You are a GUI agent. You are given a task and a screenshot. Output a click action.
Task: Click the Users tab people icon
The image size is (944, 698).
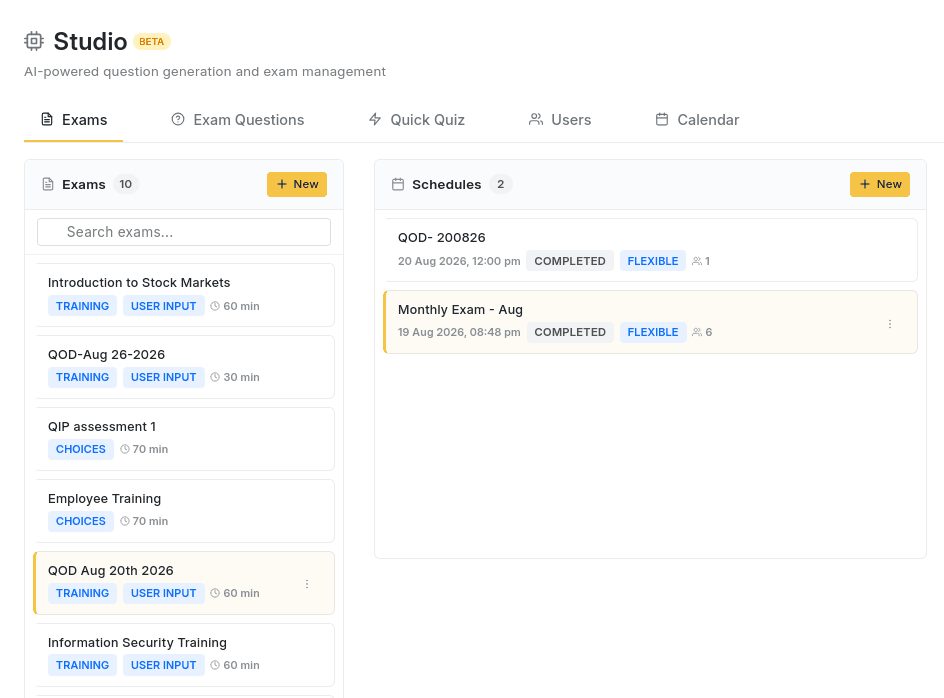[536, 119]
